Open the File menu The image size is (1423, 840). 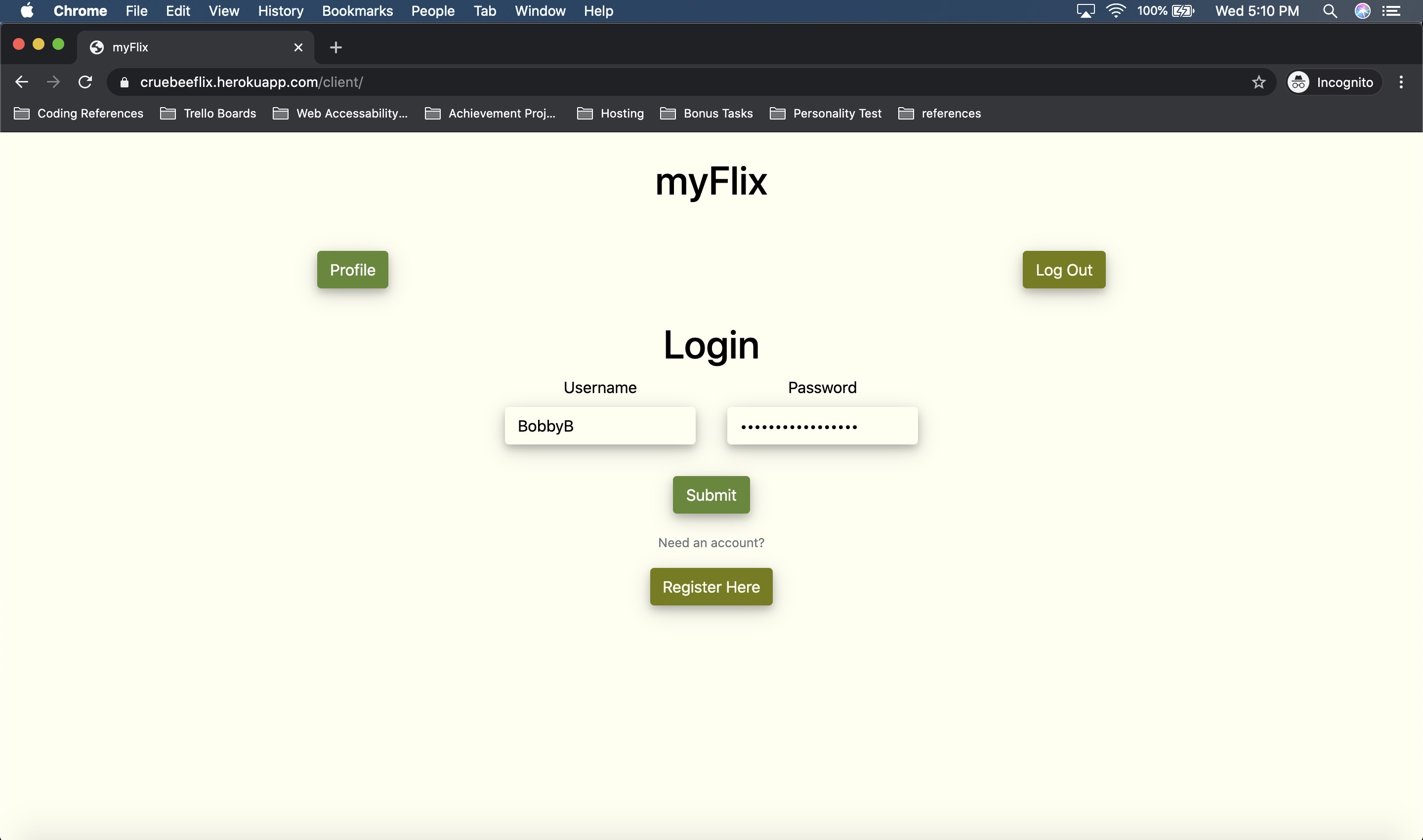point(136,11)
